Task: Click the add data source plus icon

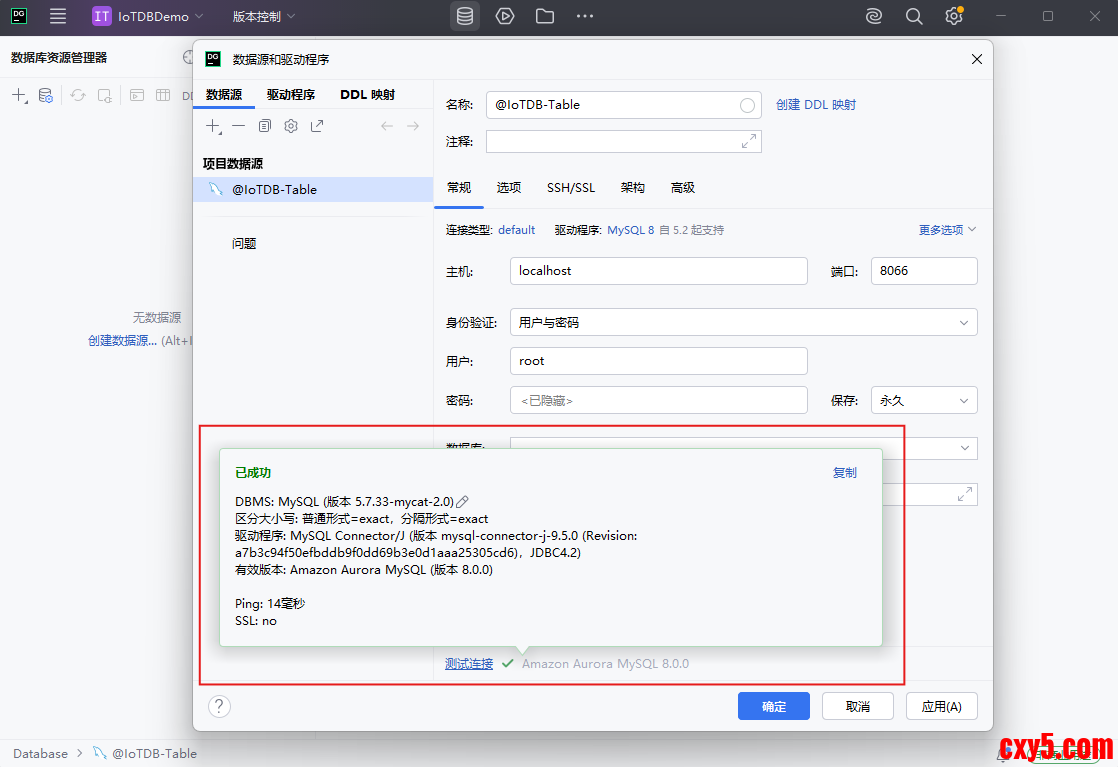Action: pyautogui.click(x=213, y=126)
